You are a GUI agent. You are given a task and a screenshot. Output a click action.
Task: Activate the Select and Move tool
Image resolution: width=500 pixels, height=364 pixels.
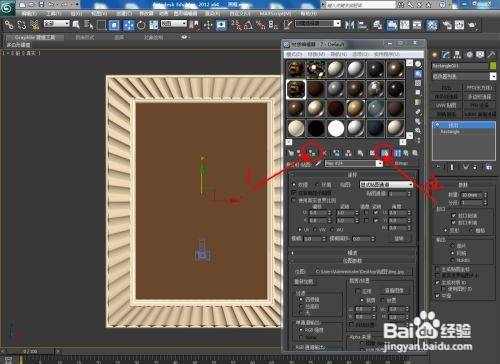pyautogui.click(x=129, y=25)
